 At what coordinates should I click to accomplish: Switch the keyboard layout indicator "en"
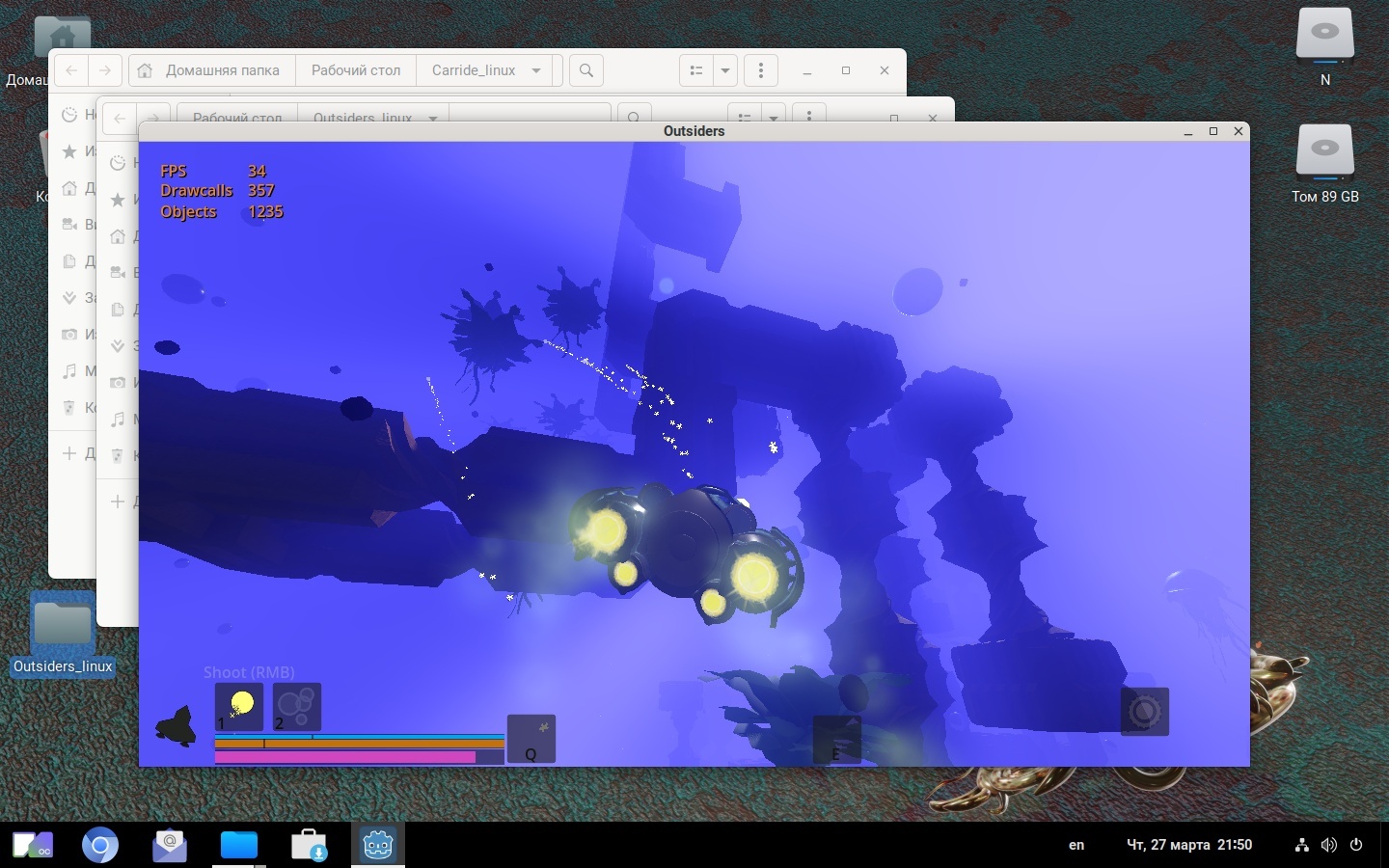(x=1076, y=845)
